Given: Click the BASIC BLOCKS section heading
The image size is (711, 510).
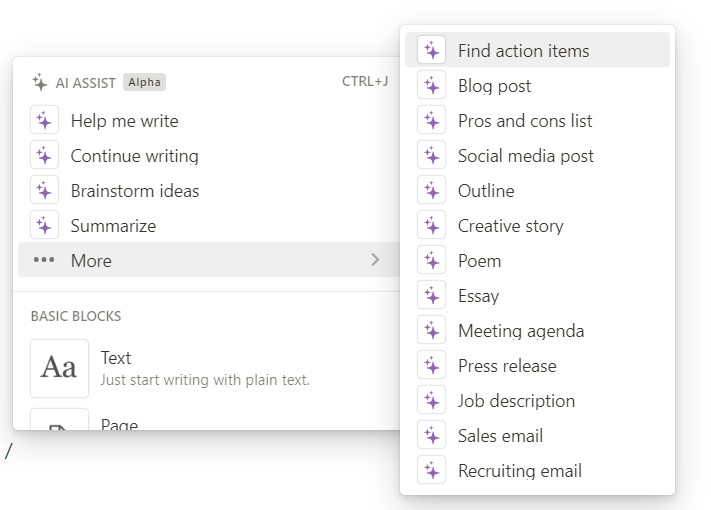Looking at the screenshot, I should click(x=76, y=316).
